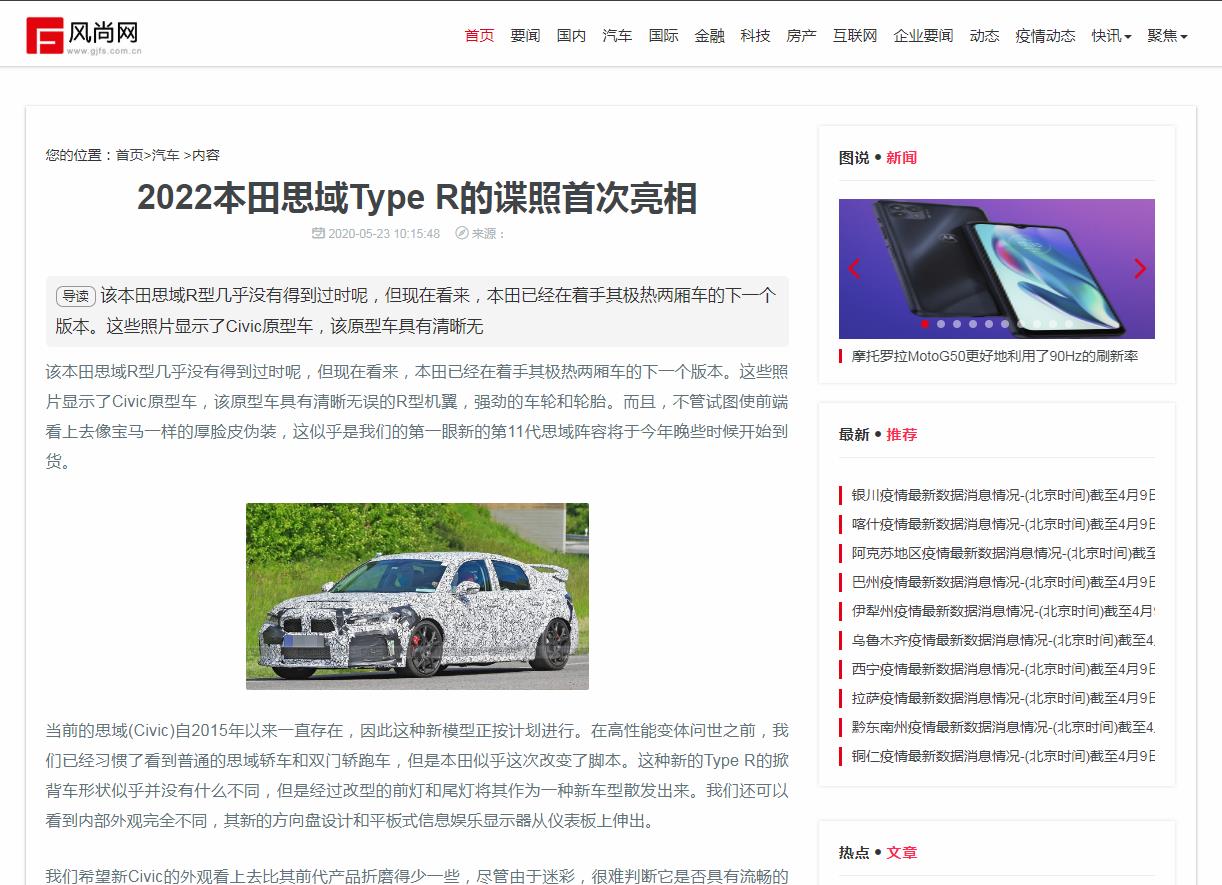Click the Motorola phone carousel image
The image size is (1222, 885).
(x=997, y=268)
